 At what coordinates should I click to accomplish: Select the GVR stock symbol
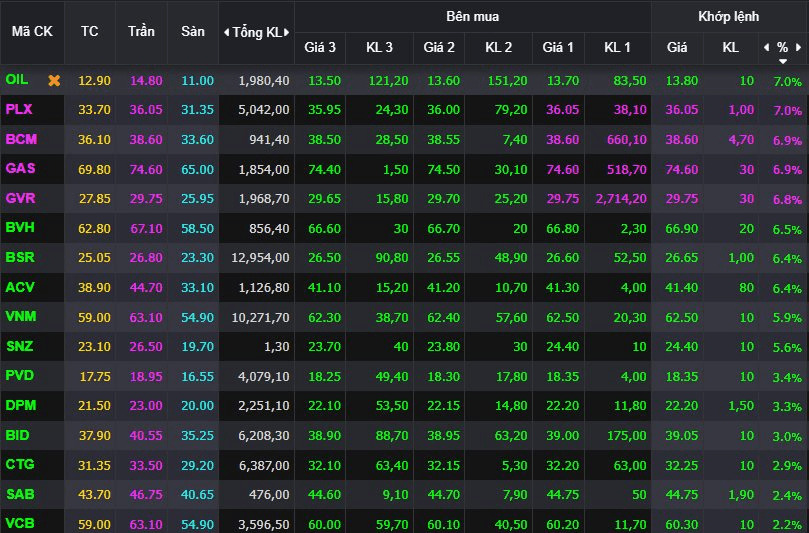(x=20, y=198)
